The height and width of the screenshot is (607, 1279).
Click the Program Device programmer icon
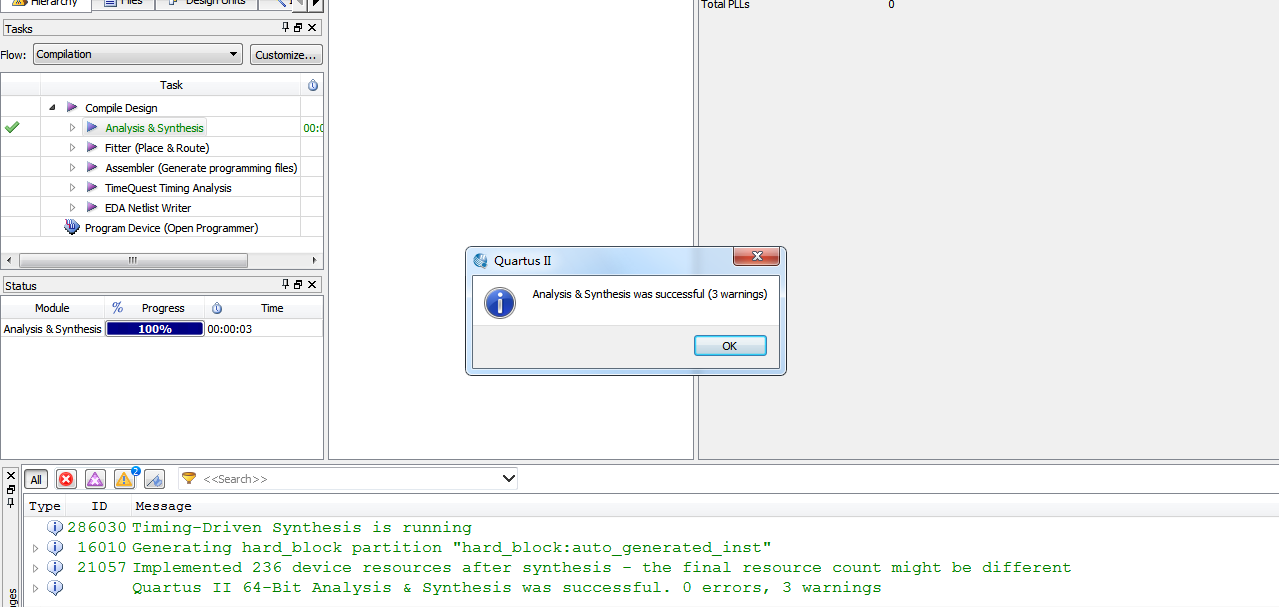(72, 227)
